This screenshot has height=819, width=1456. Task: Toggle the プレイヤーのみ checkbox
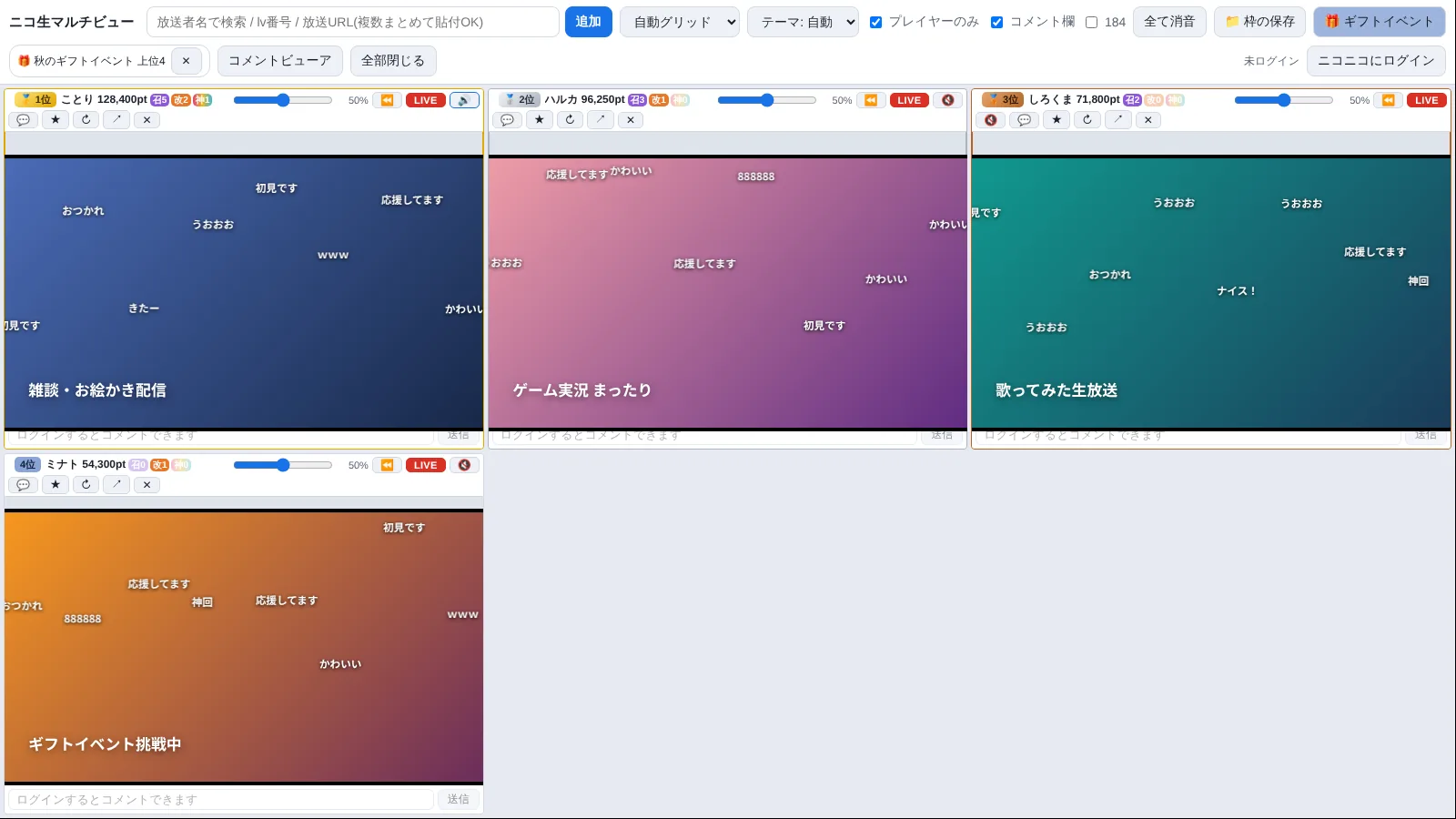[x=875, y=22]
